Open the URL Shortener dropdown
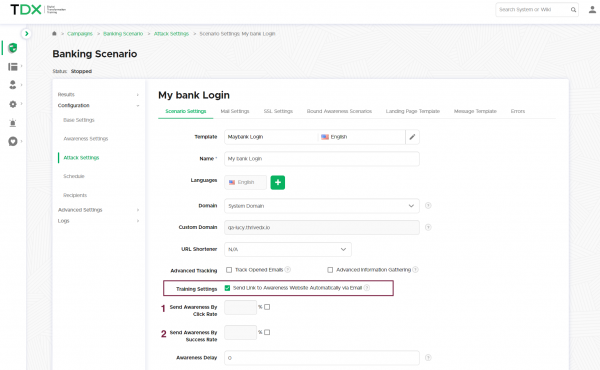This screenshot has height=370, width=600. pyautogui.click(x=288, y=249)
